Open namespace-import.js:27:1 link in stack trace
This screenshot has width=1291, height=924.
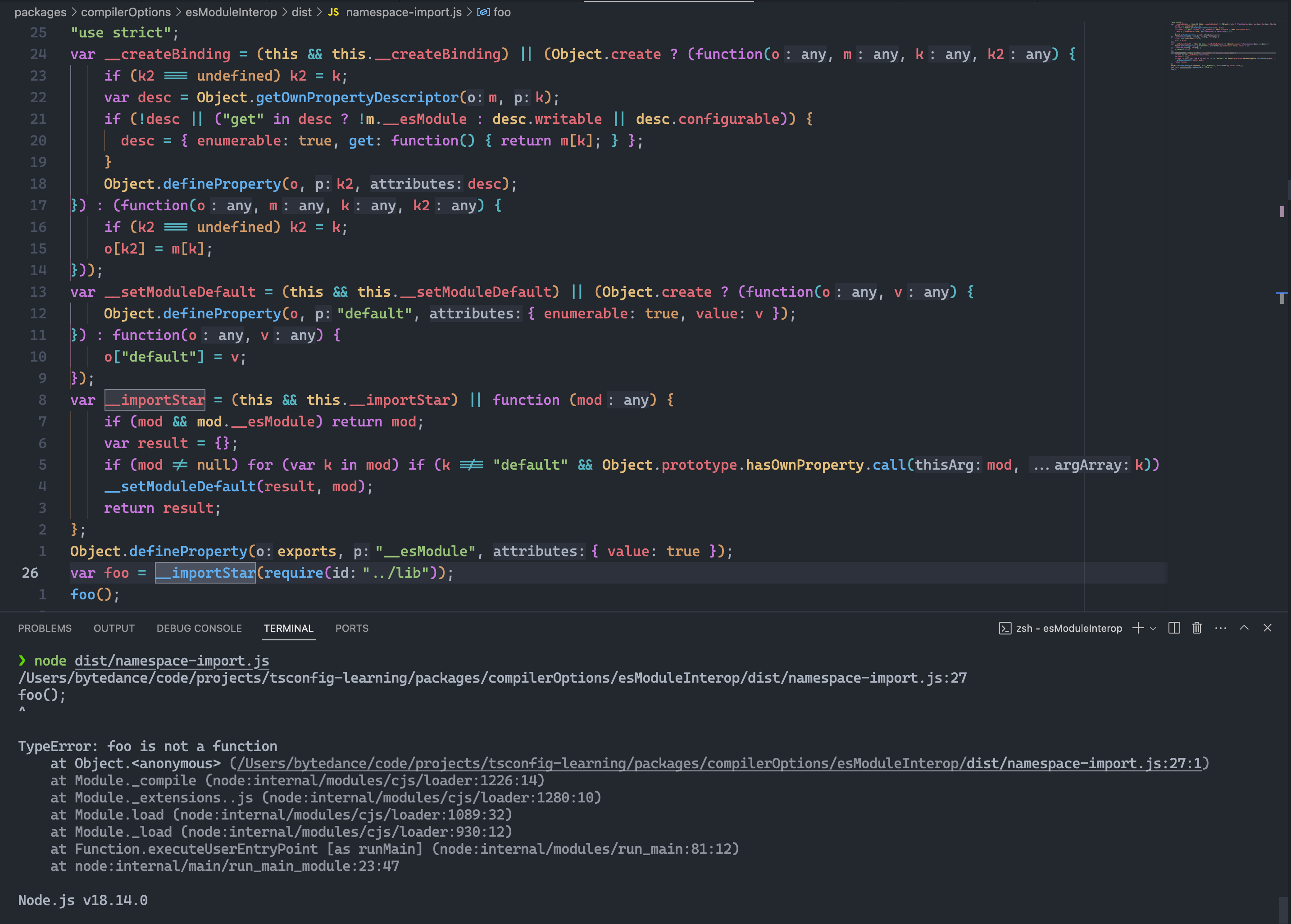pyautogui.click(x=1084, y=763)
